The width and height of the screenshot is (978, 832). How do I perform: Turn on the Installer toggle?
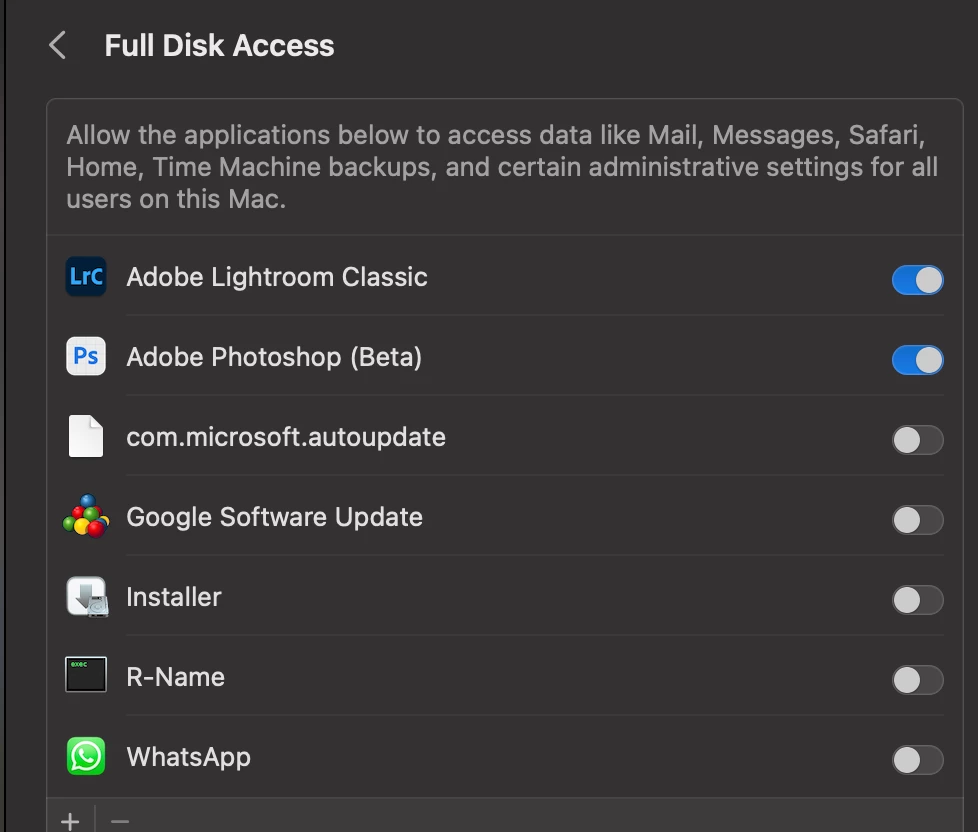917,600
